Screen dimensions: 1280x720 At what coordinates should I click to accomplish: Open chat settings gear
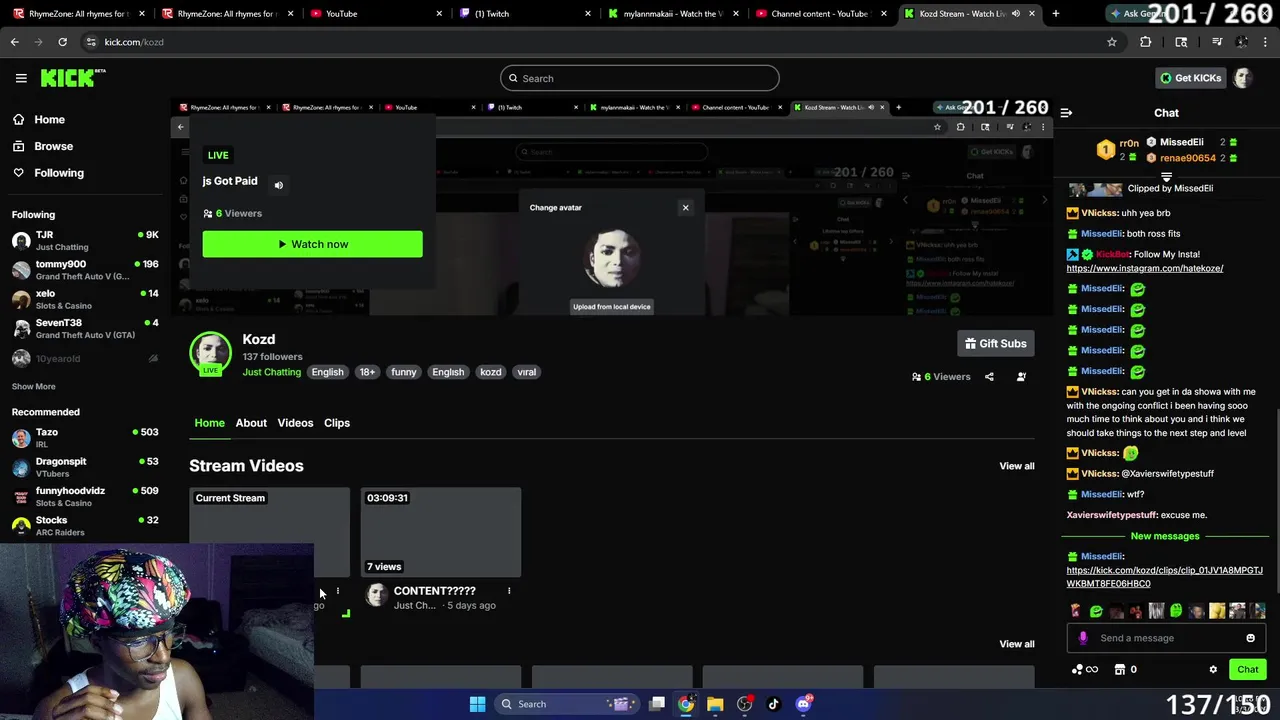pos(1213,670)
